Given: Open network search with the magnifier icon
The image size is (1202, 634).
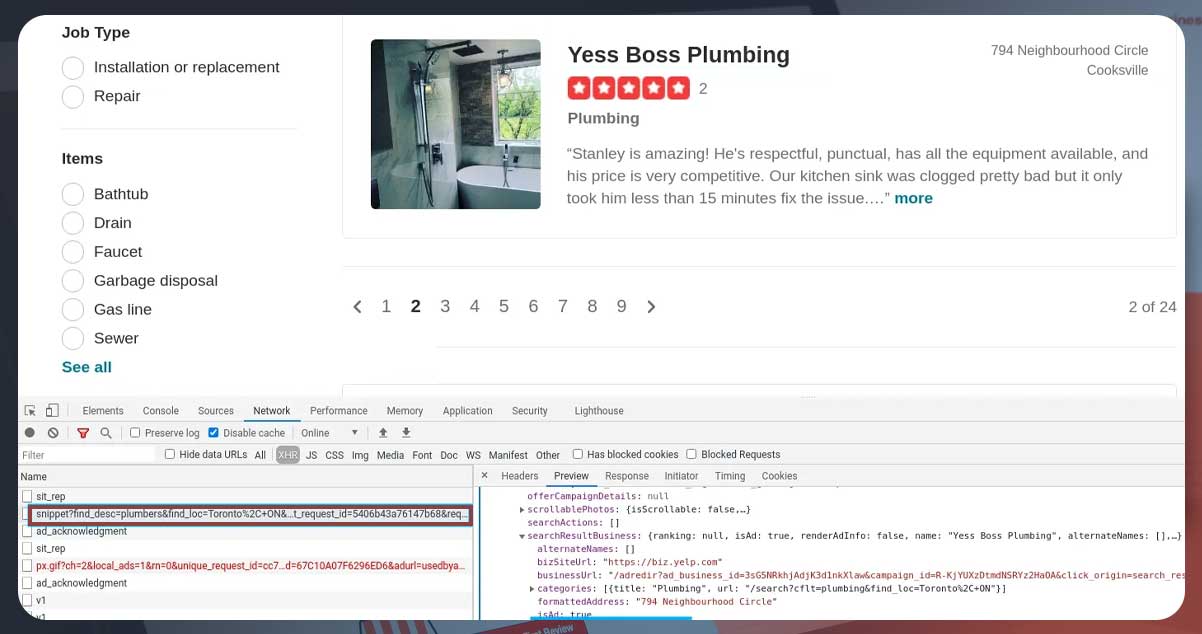Looking at the screenshot, I should pyautogui.click(x=106, y=433).
